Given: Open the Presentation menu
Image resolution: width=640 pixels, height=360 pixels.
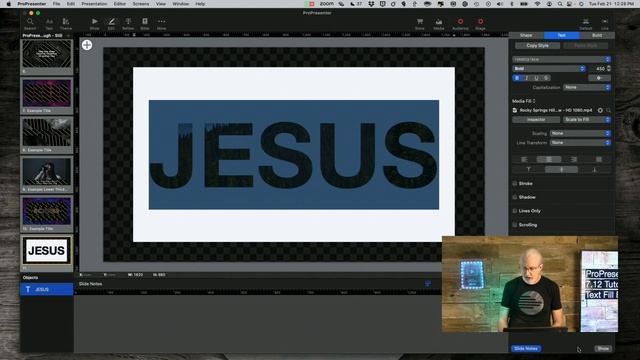Looking at the screenshot, I should (94, 4).
